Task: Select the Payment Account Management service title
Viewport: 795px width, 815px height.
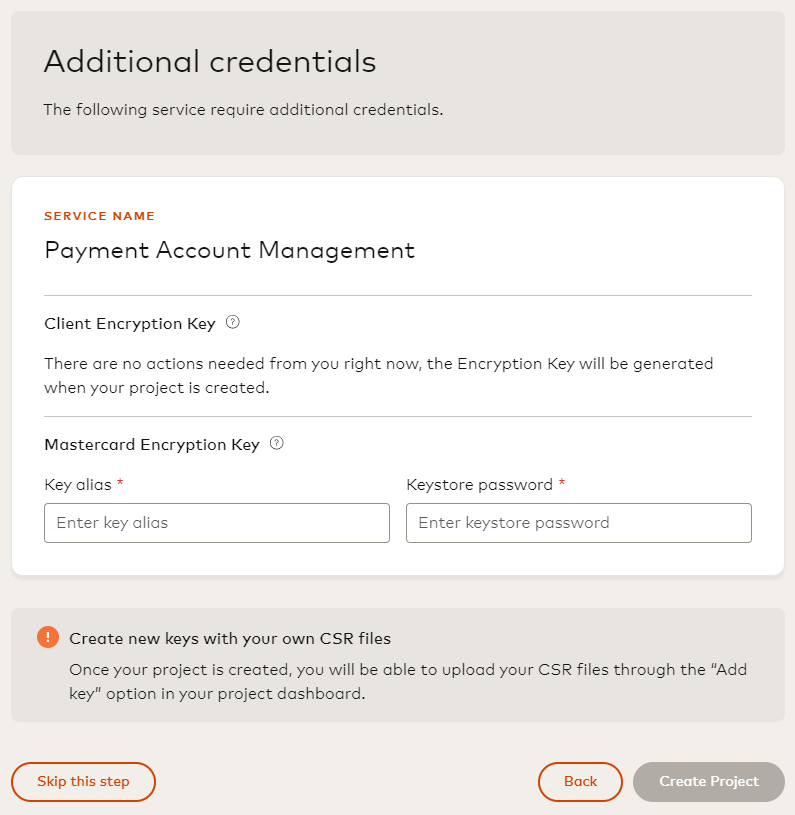Action: tap(229, 251)
